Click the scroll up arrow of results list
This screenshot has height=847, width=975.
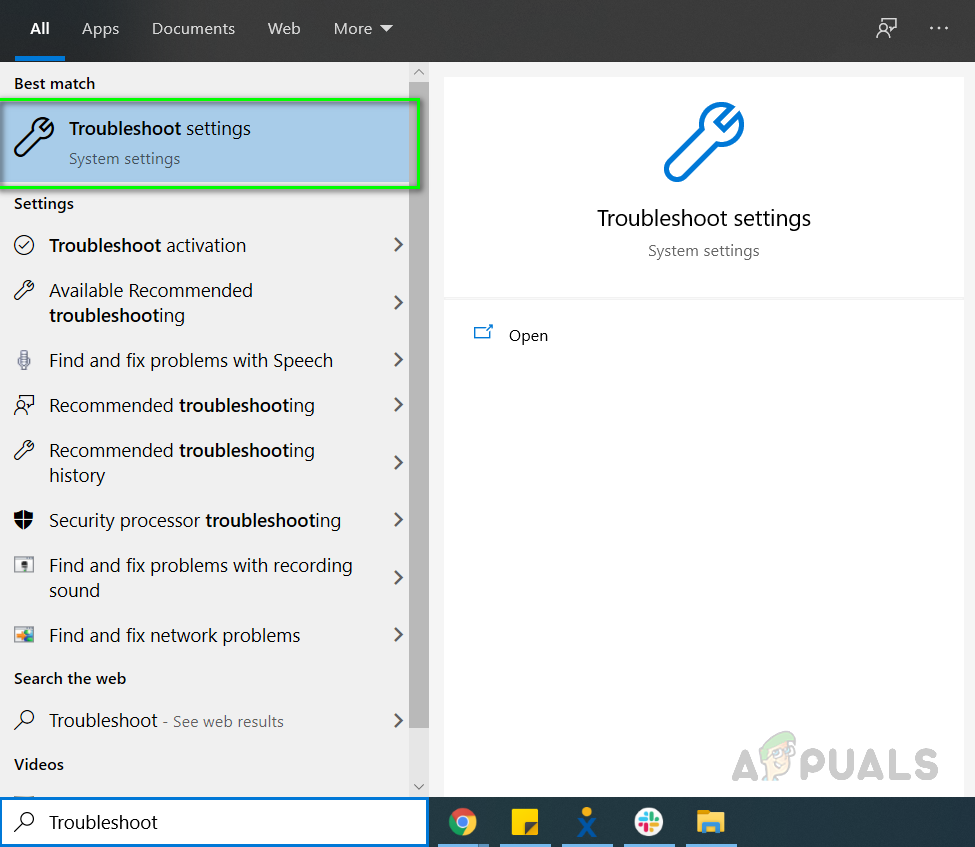(x=419, y=72)
